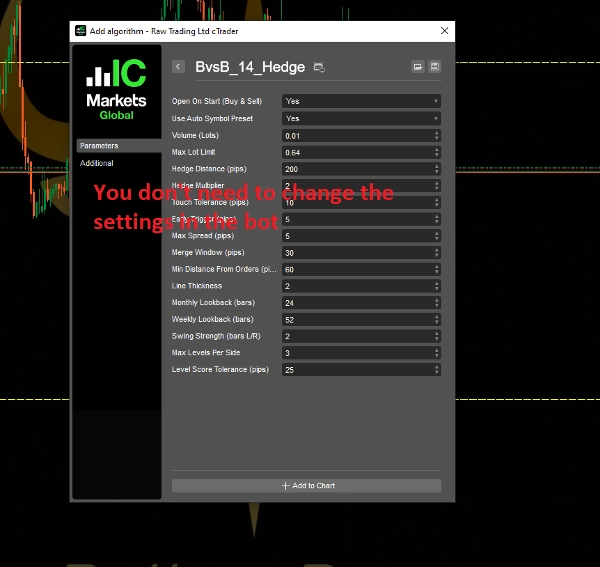Close the Add algorithm dialog

(444, 31)
